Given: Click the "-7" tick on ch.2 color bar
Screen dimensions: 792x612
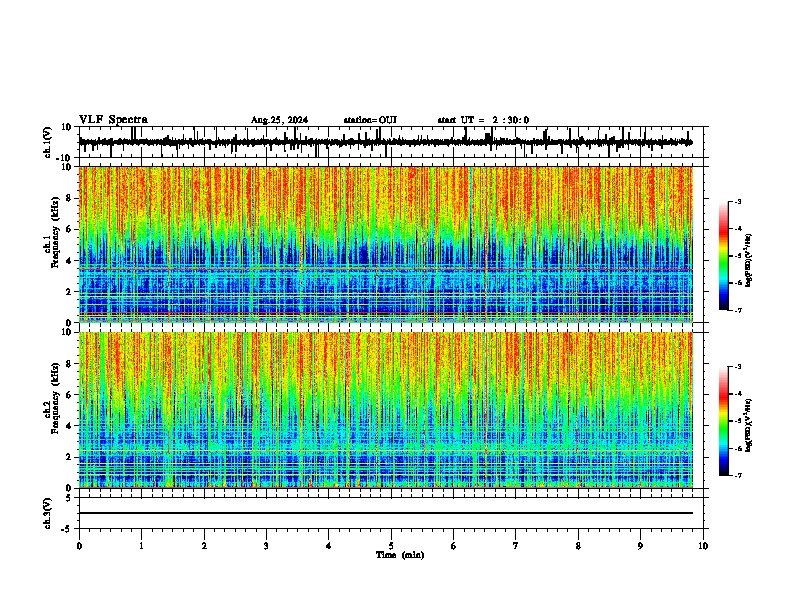Looking at the screenshot, I should pyautogui.click(x=737, y=475).
